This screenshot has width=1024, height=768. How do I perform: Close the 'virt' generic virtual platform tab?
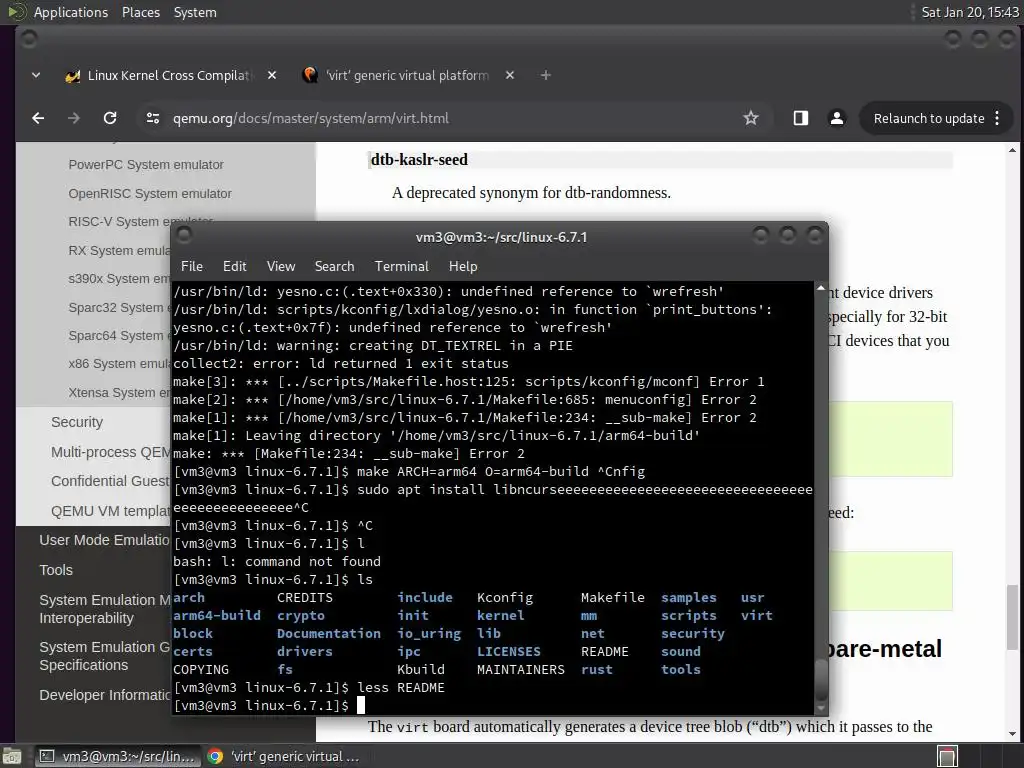pyautogui.click(x=510, y=76)
